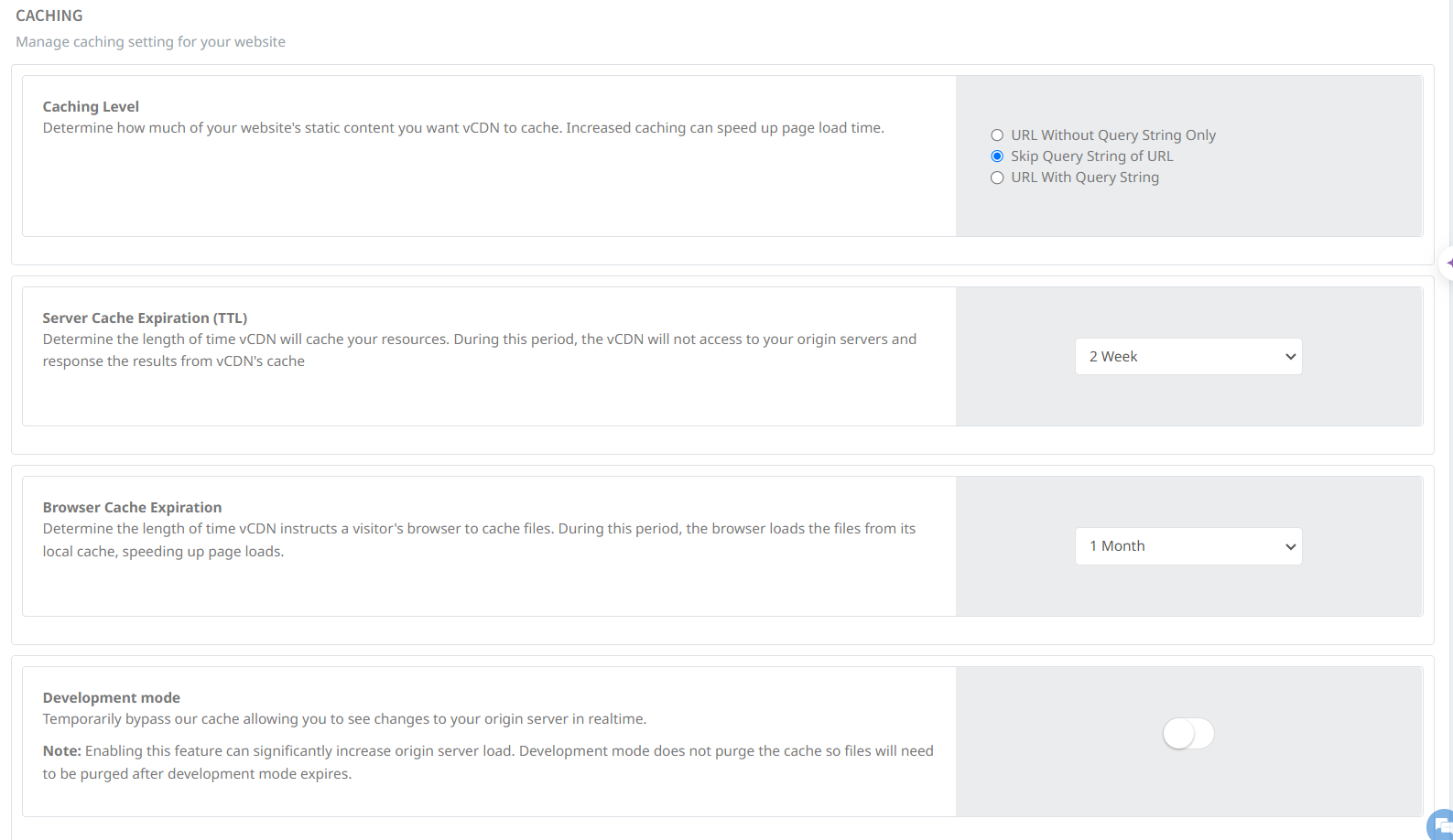
Task: Click chevron arrow of 2 Week dropdown
Action: point(1290,357)
